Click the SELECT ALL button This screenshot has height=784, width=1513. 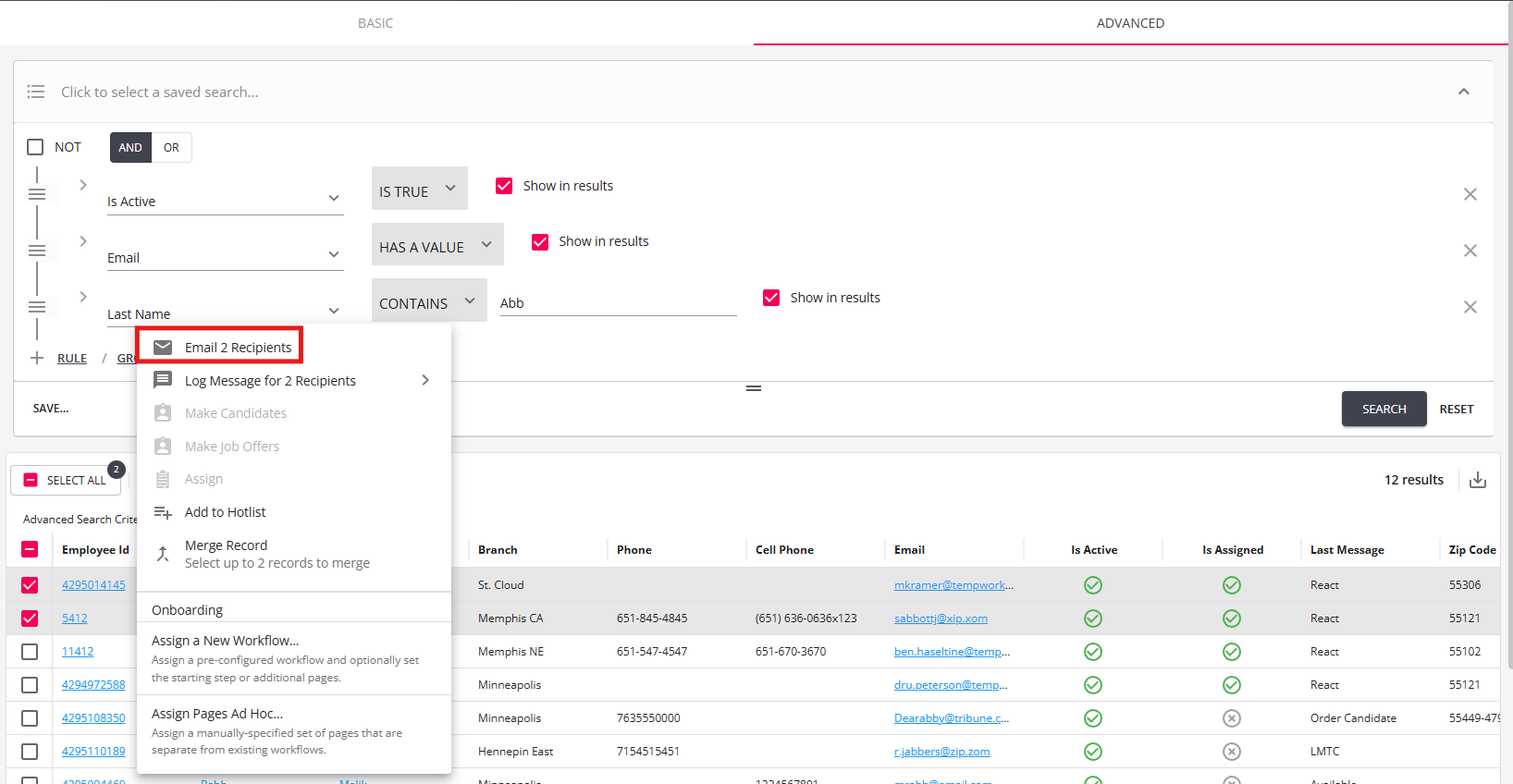coord(66,480)
